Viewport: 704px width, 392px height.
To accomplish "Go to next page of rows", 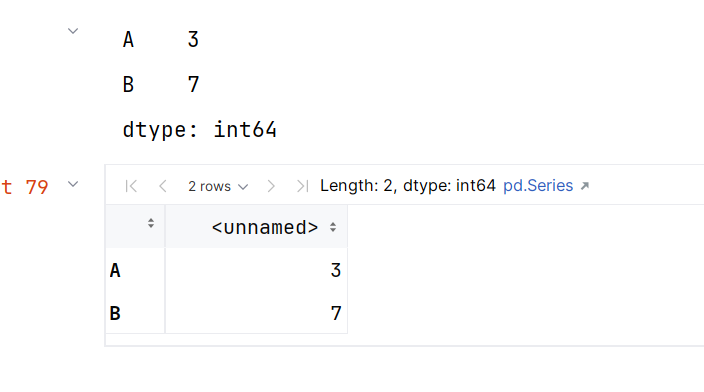I will [271, 186].
